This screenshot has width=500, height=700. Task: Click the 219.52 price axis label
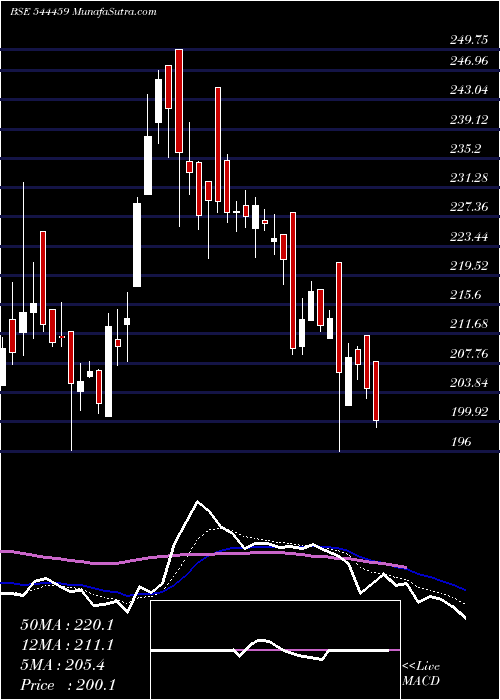click(x=469, y=266)
